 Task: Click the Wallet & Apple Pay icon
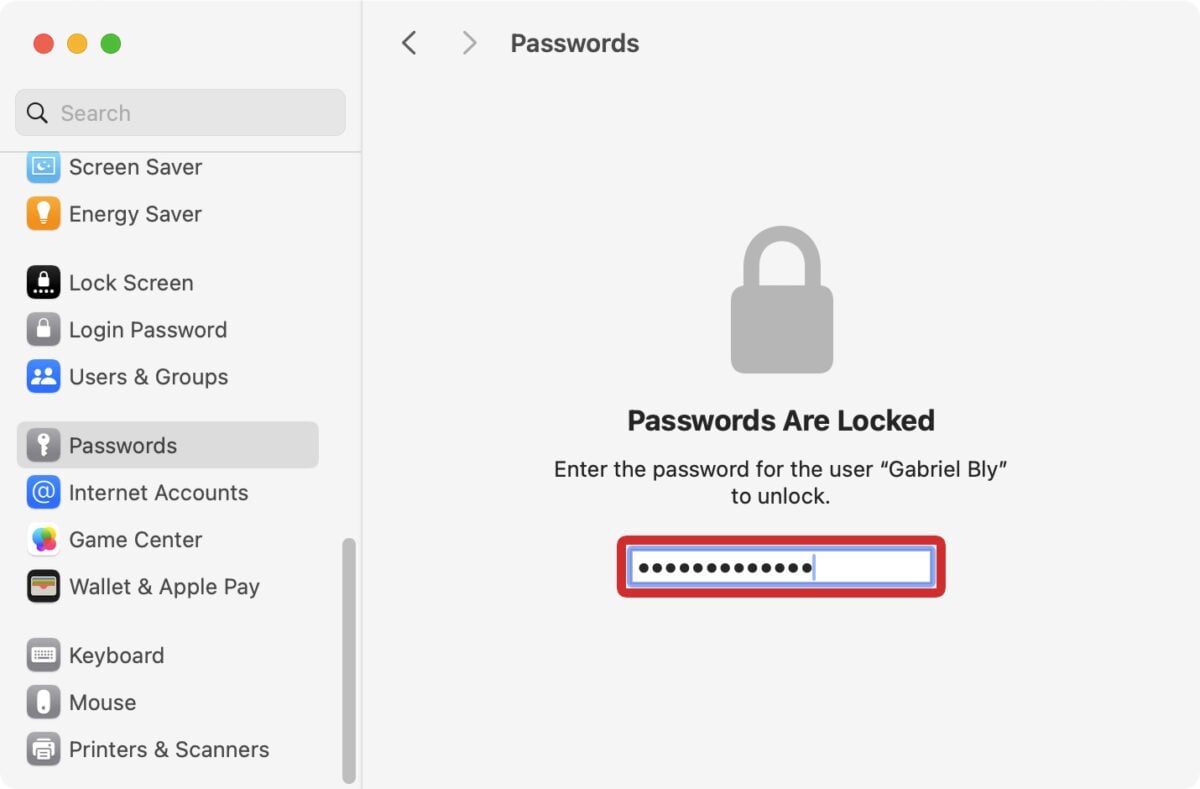click(x=43, y=587)
